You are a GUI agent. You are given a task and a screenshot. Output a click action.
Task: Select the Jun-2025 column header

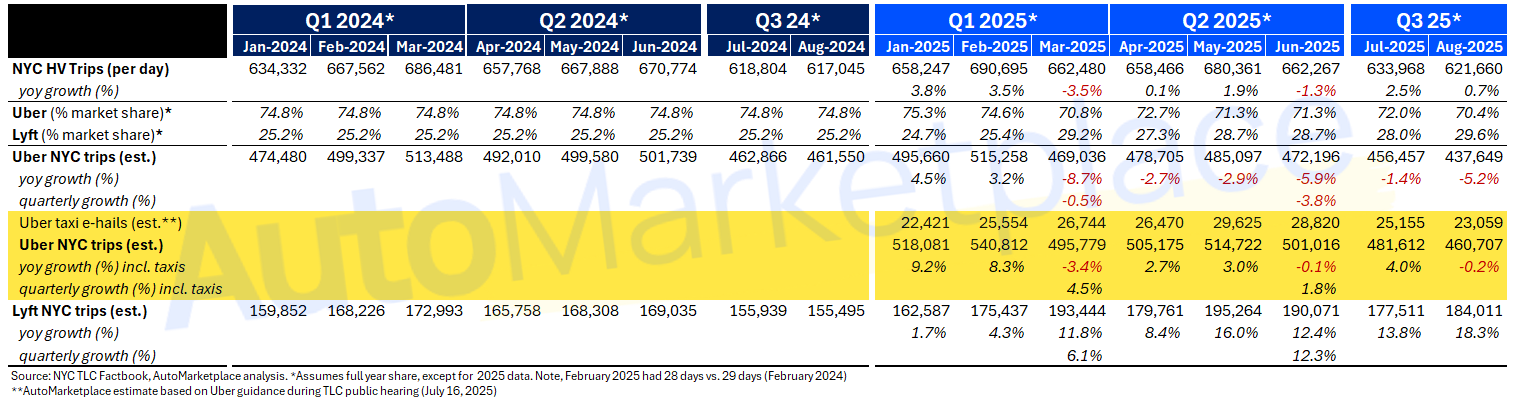coord(1305,46)
